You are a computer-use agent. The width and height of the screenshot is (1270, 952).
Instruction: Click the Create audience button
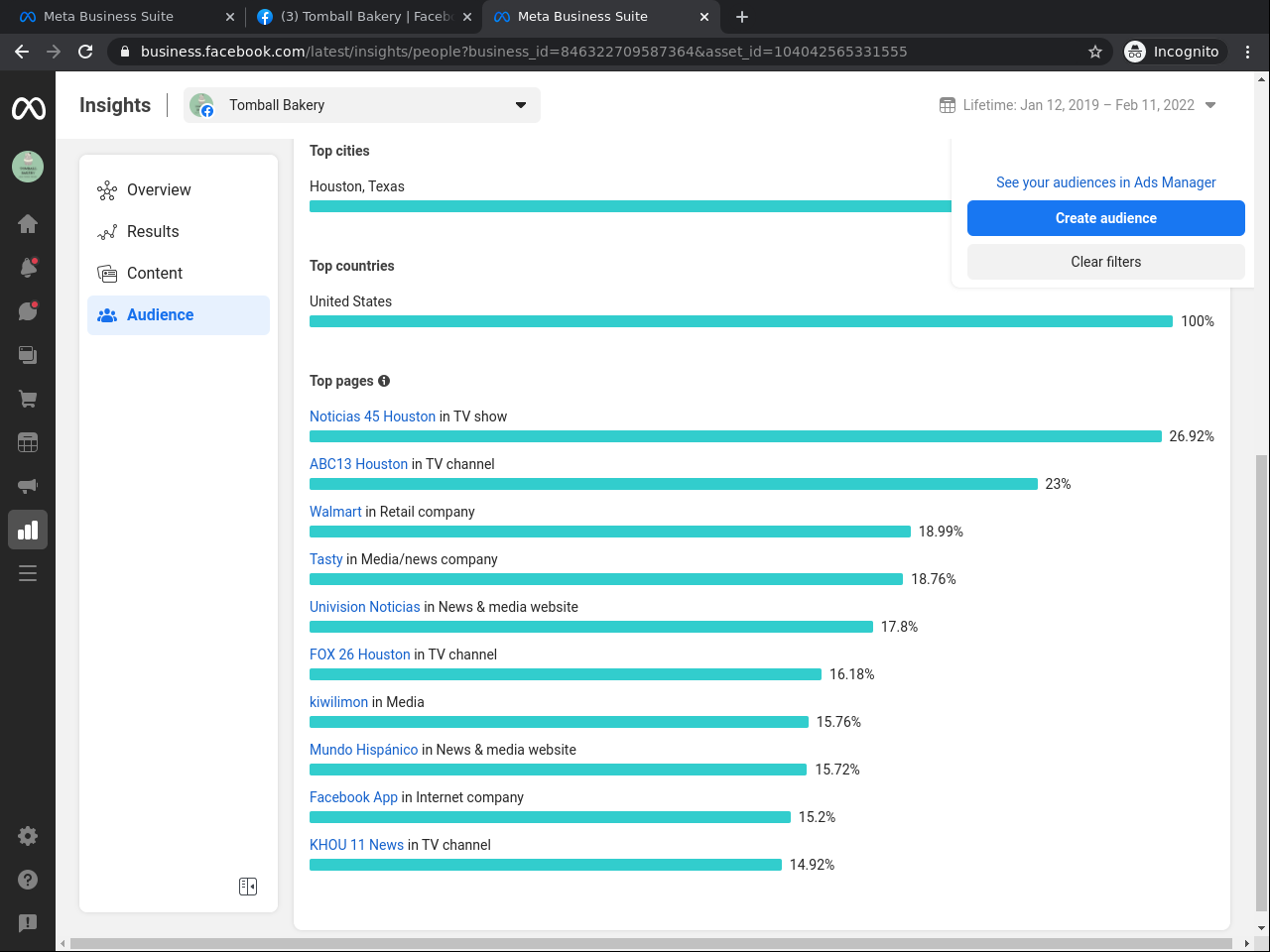click(1106, 218)
